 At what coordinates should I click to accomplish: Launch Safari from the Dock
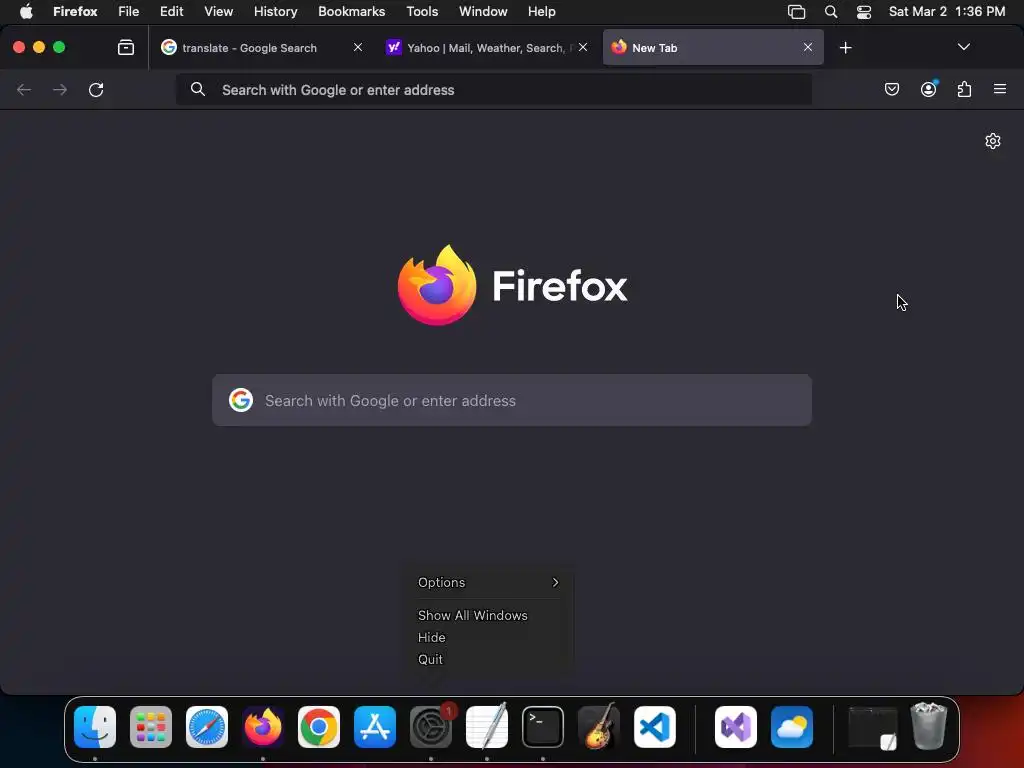[x=207, y=727]
